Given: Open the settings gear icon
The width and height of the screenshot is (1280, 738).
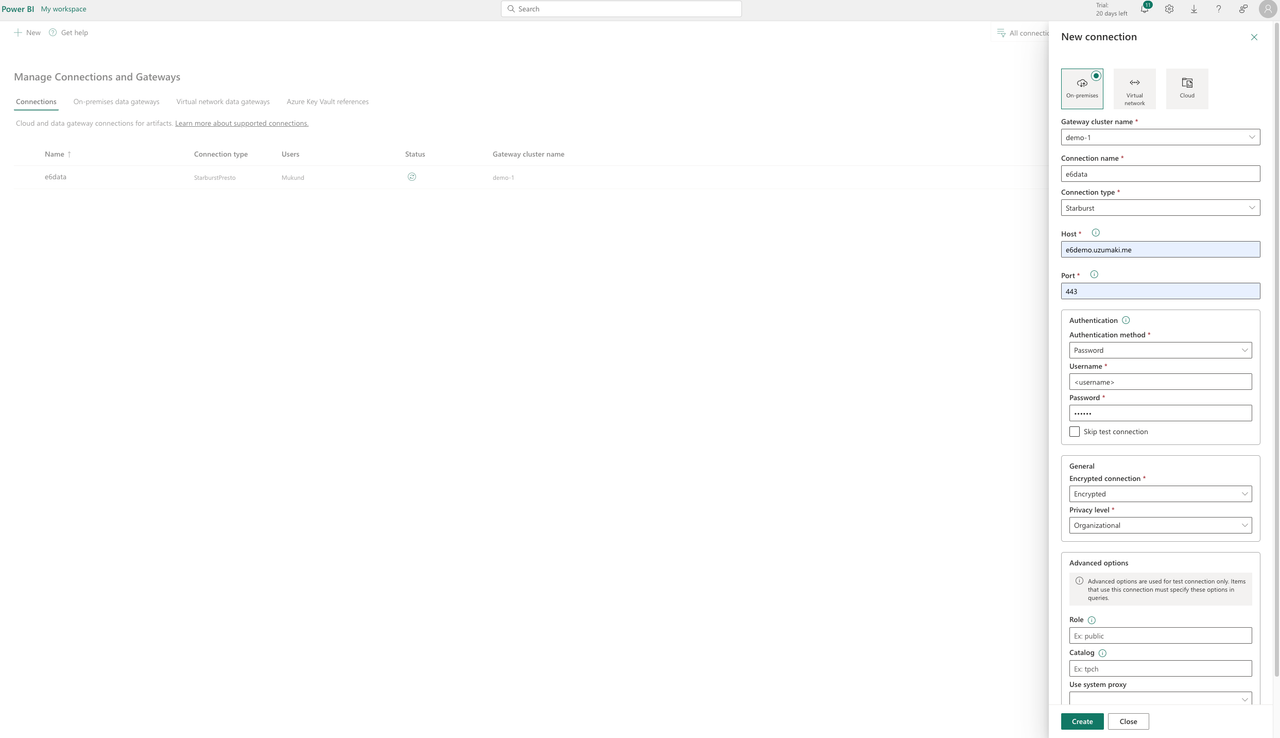Looking at the screenshot, I should [1169, 9].
